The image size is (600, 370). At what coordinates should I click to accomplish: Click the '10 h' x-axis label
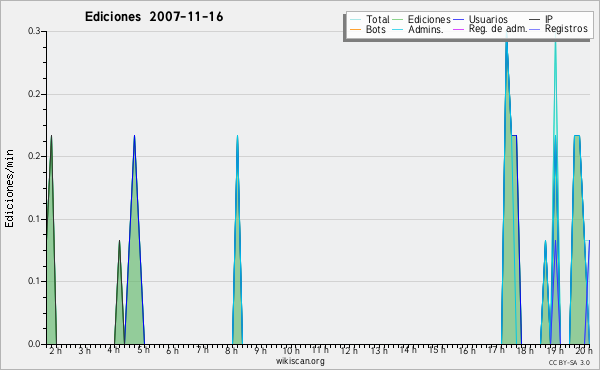[x=291, y=350]
